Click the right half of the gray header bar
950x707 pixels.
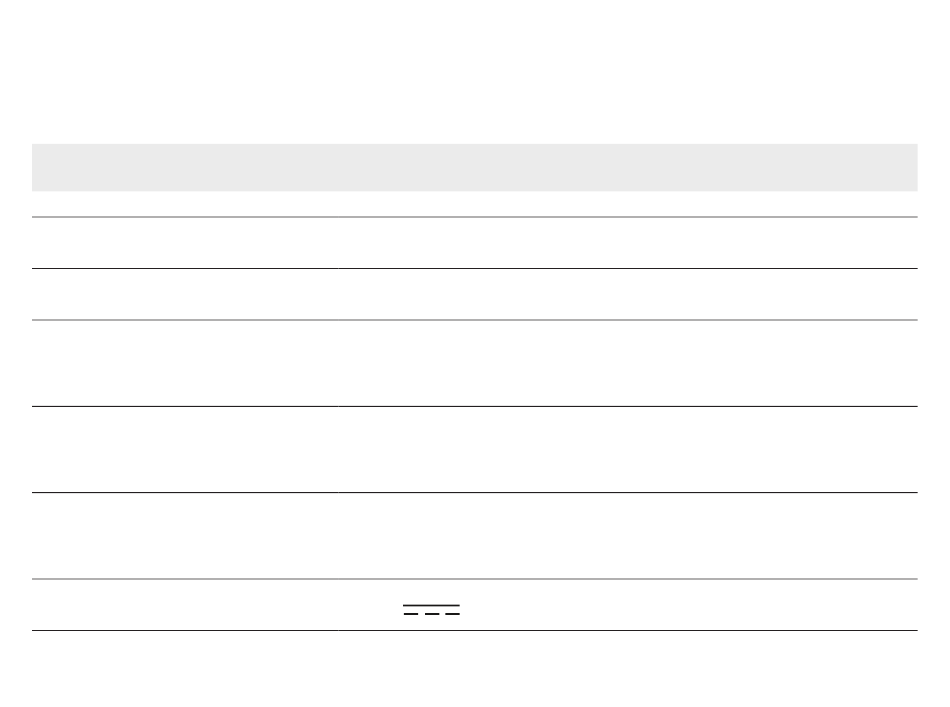(696, 167)
